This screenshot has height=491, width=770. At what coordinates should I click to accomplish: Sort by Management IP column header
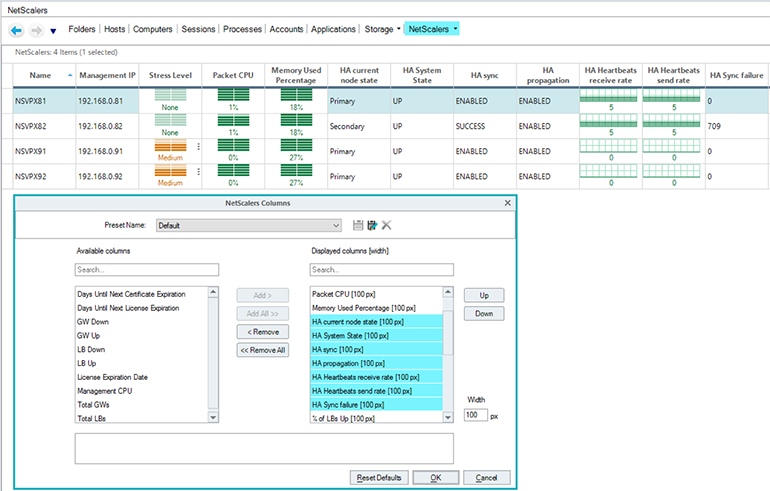coord(107,75)
